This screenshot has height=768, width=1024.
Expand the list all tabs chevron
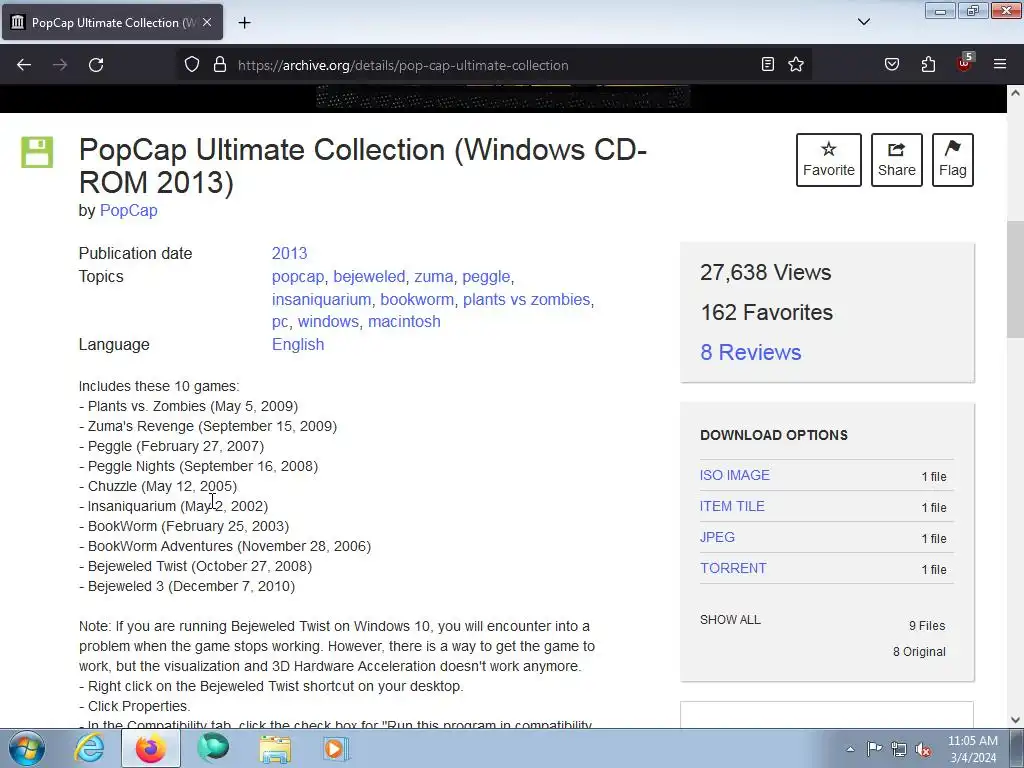pyautogui.click(x=864, y=22)
